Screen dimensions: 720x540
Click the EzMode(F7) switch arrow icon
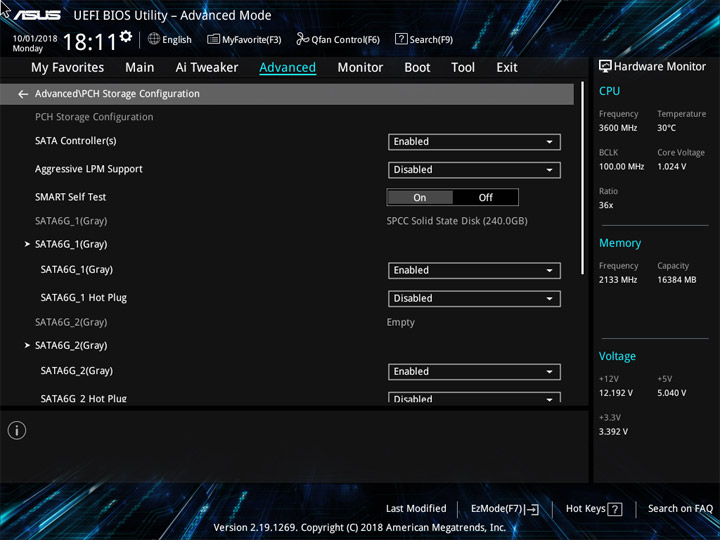click(x=531, y=509)
